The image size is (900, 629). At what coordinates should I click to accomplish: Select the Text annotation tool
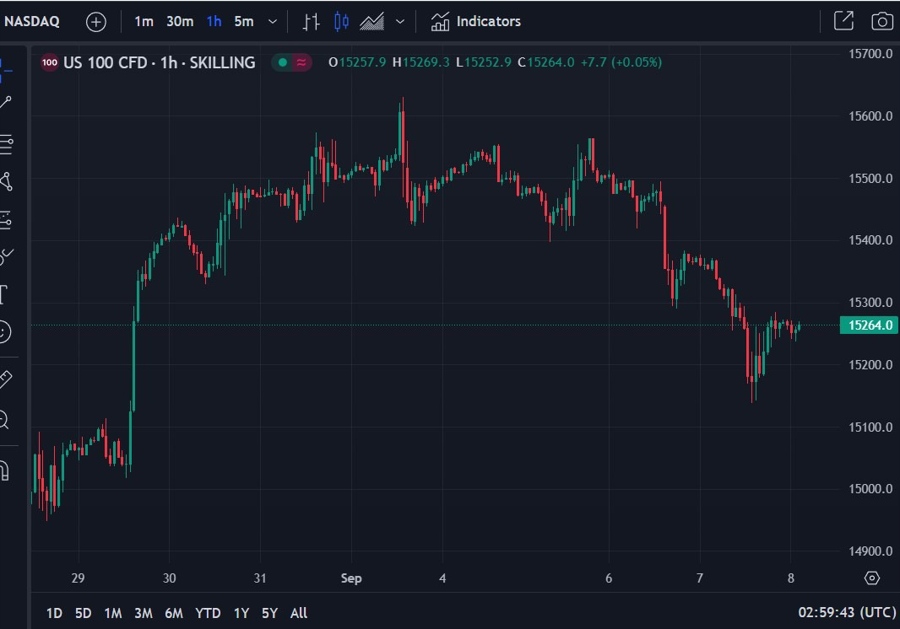[3, 294]
